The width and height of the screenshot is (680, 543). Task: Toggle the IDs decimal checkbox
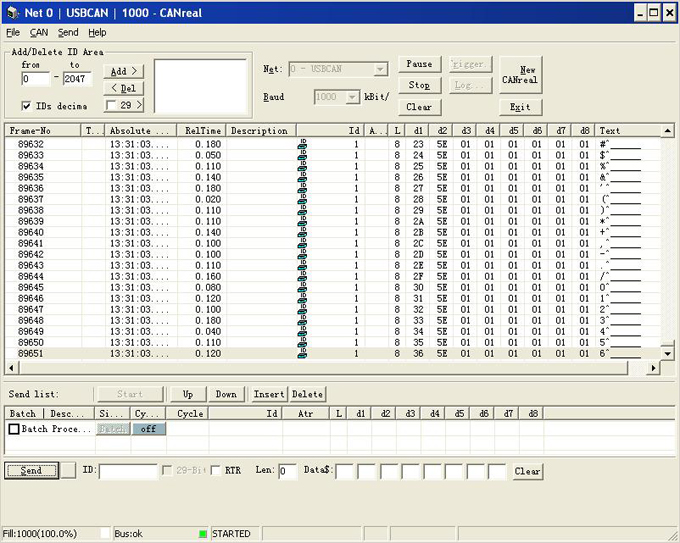[27, 105]
